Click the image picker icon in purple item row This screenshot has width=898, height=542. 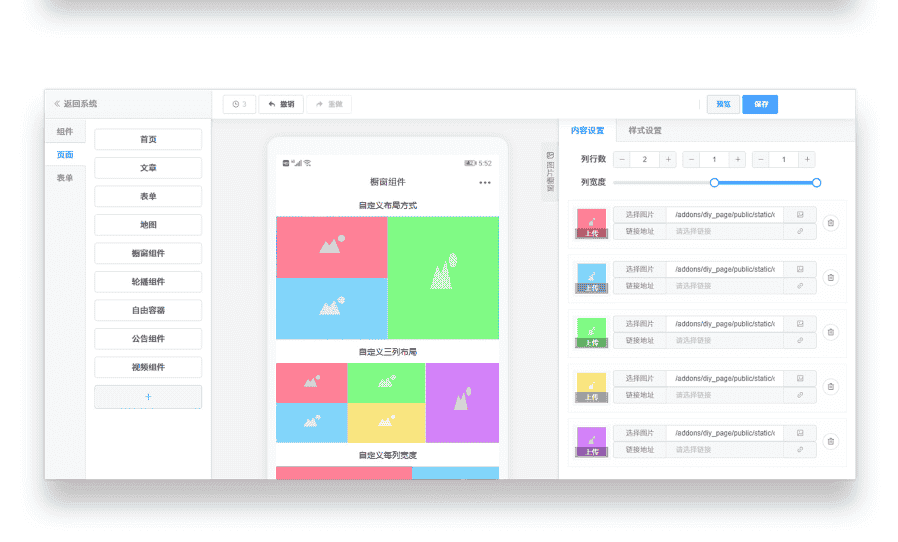800,433
